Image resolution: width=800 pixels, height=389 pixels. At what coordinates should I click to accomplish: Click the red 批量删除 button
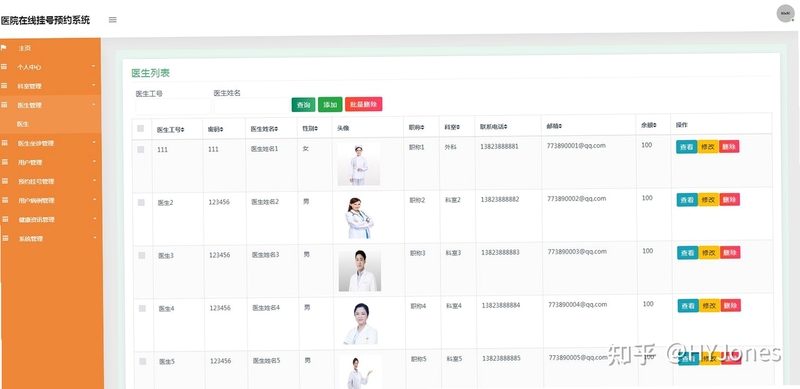click(x=363, y=104)
